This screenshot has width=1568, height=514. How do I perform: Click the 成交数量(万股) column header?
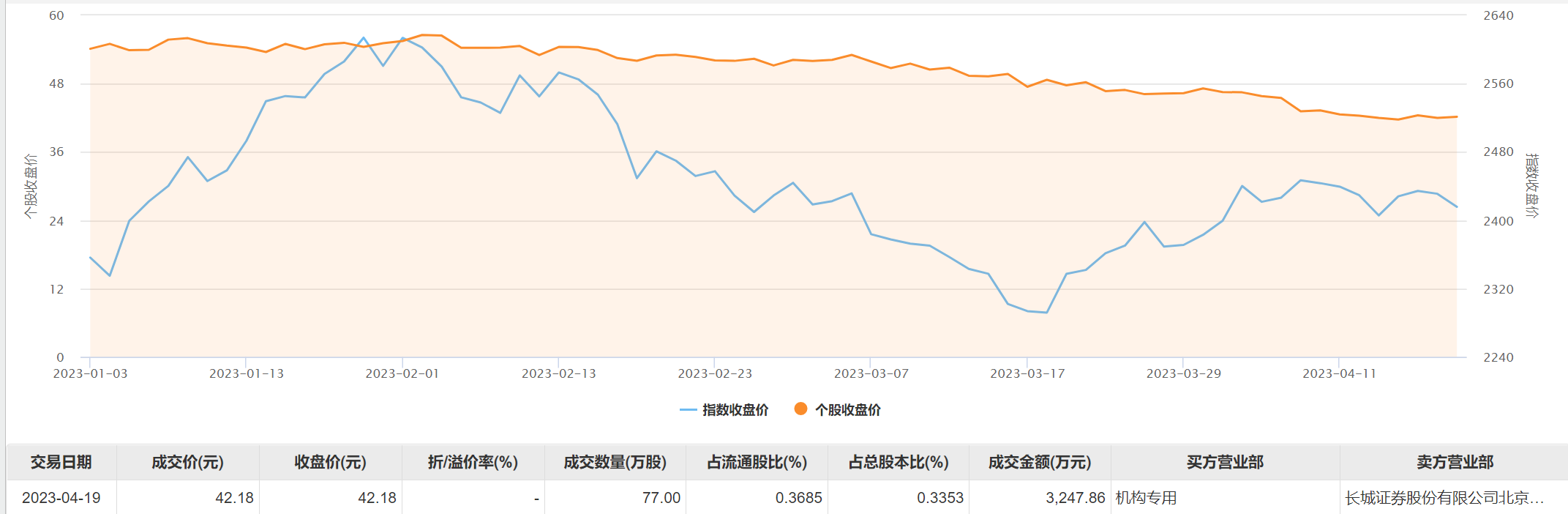(615, 462)
